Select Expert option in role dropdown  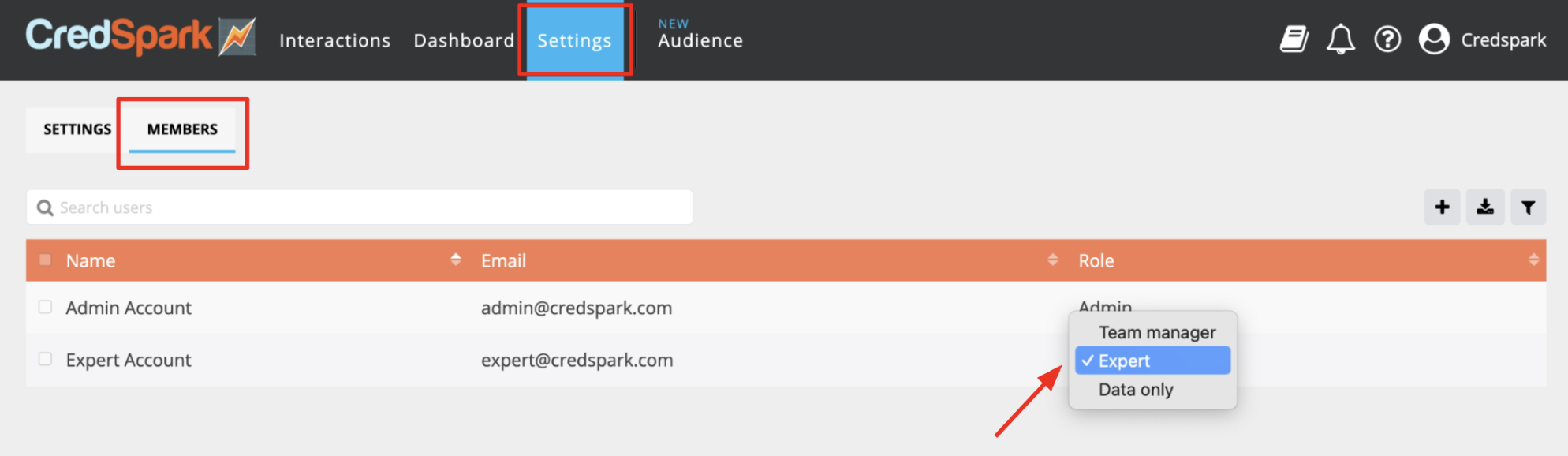pyautogui.click(x=1152, y=361)
